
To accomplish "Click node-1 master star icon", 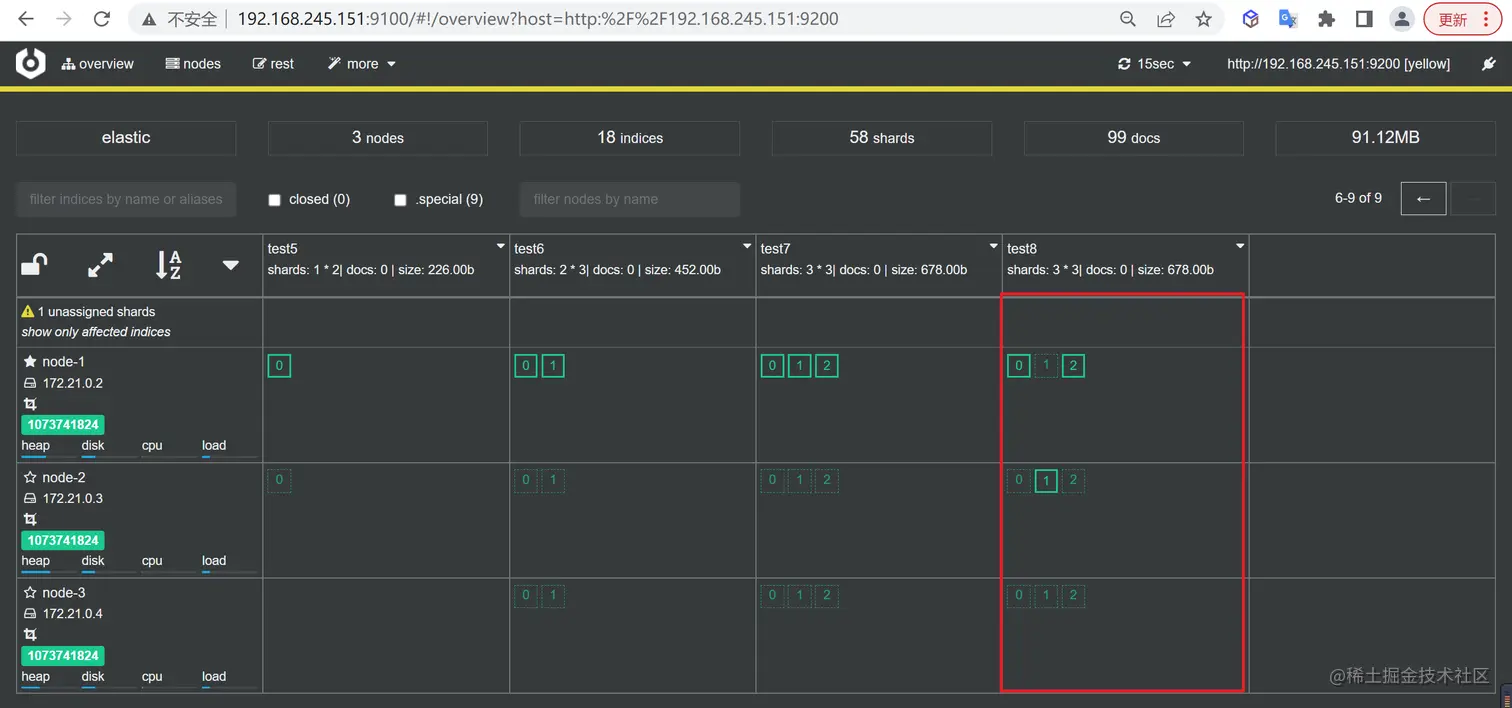I will point(30,361).
